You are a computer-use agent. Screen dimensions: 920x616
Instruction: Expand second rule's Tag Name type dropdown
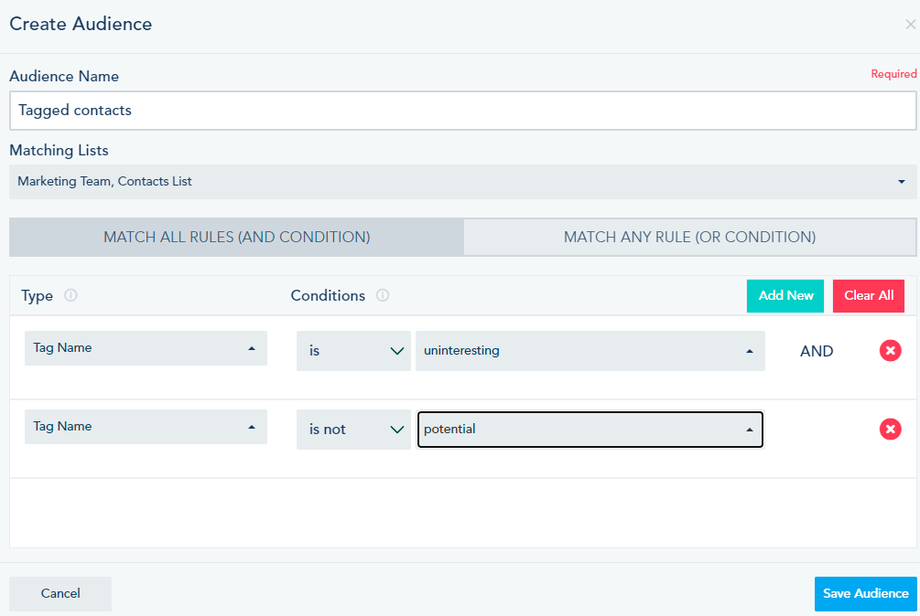146,426
